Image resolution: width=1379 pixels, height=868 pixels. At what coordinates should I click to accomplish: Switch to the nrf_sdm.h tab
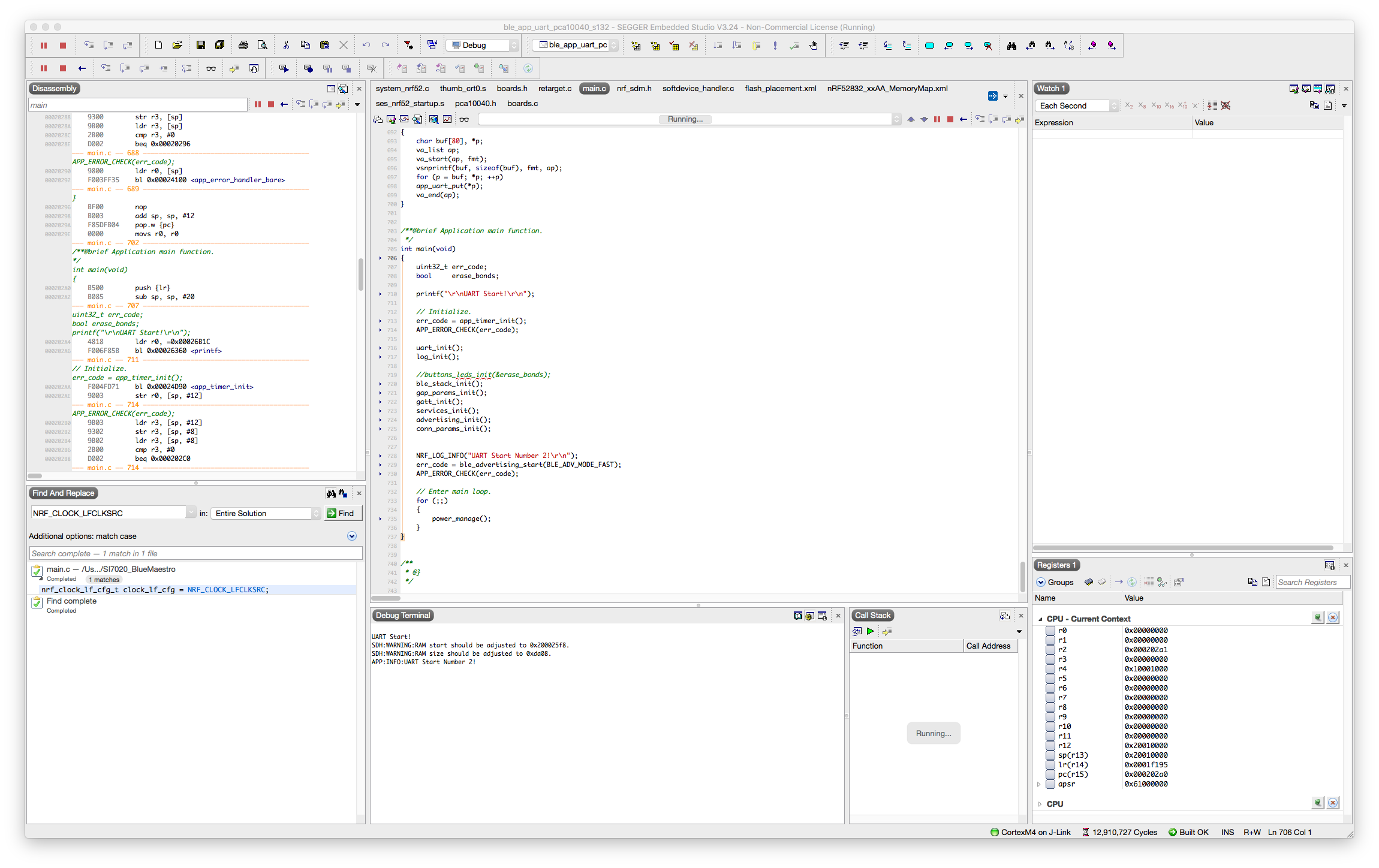pos(634,89)
